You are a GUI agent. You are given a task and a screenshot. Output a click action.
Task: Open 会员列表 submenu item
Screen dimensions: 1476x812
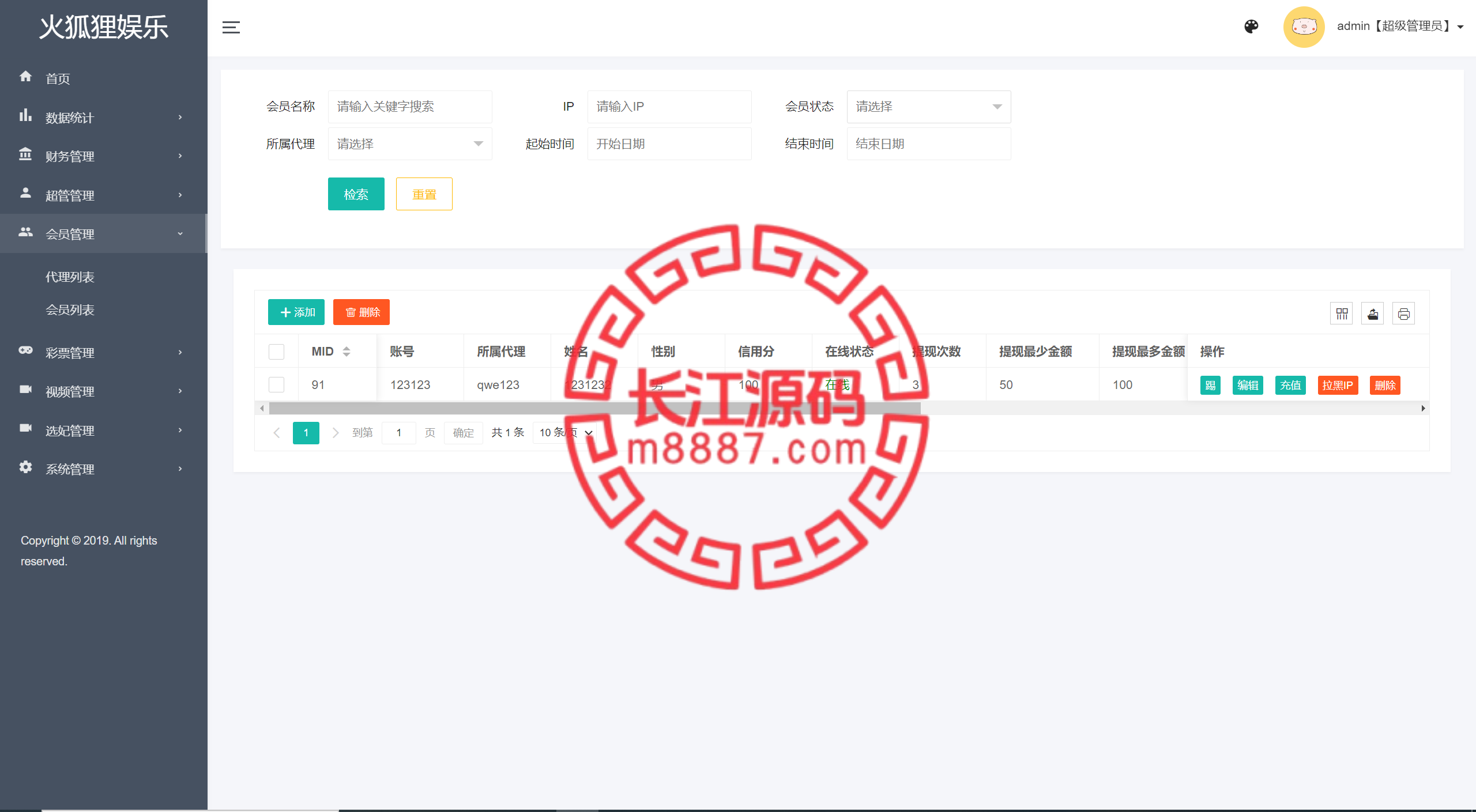pos(70,310)
